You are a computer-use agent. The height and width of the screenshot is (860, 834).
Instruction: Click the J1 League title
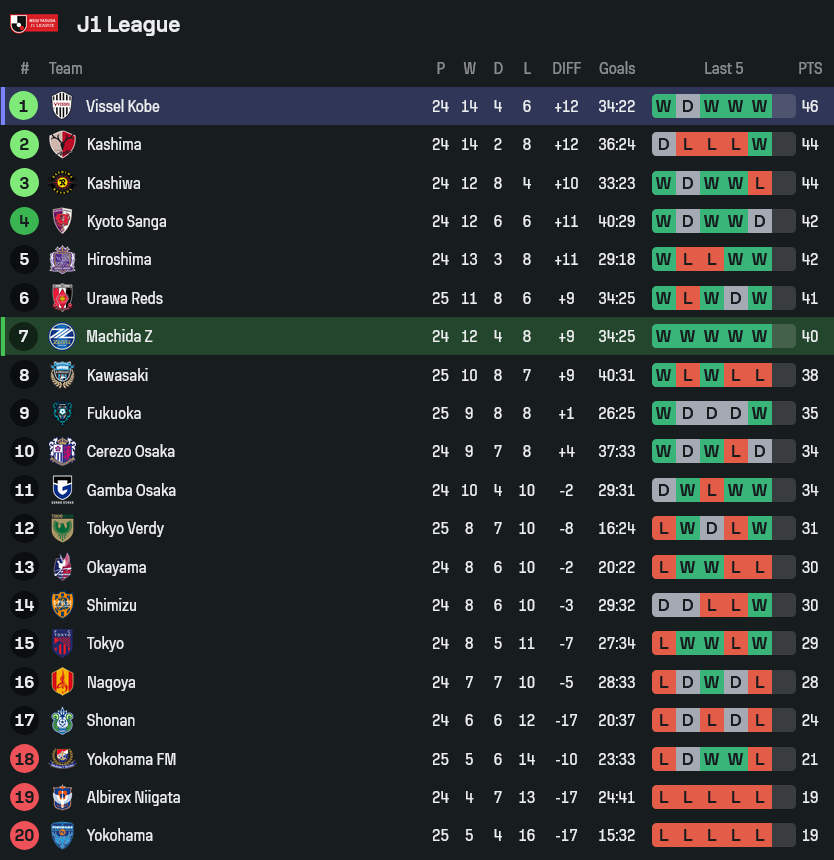(128, 24)
